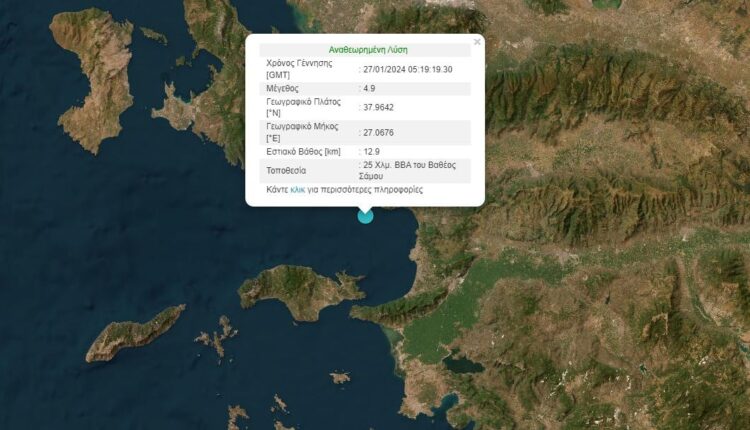This screenshot has width=750, height=430.
Task: Click the "Γεωγραφικό Μήκος" label
Action: coord(304,132)
